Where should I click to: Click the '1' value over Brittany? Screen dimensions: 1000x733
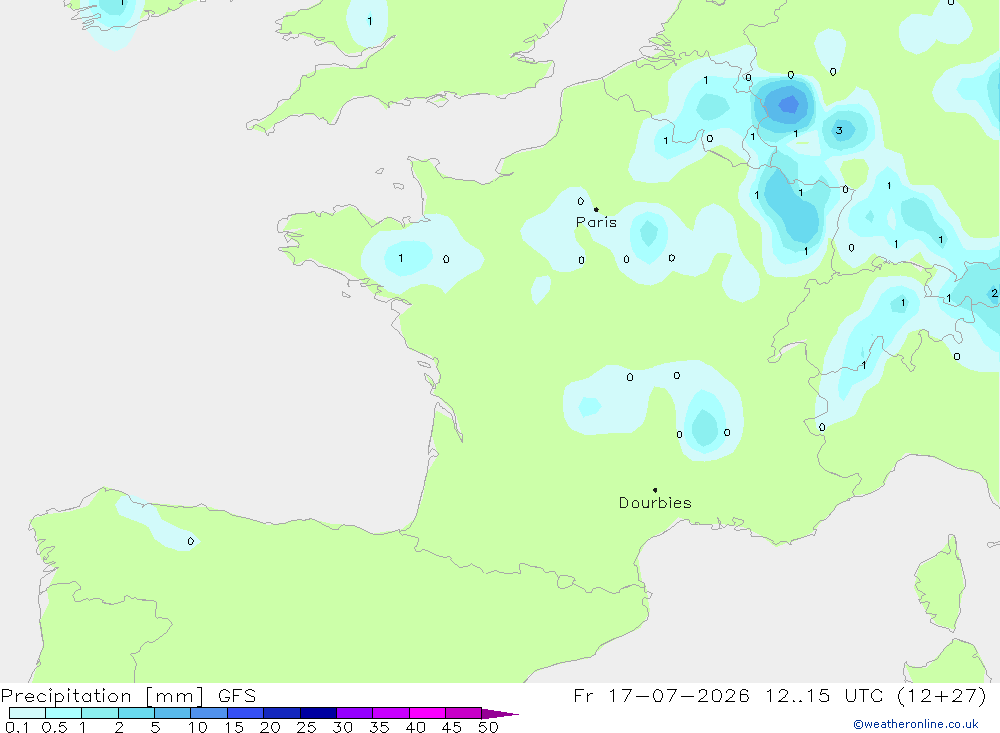coord(401,258)
